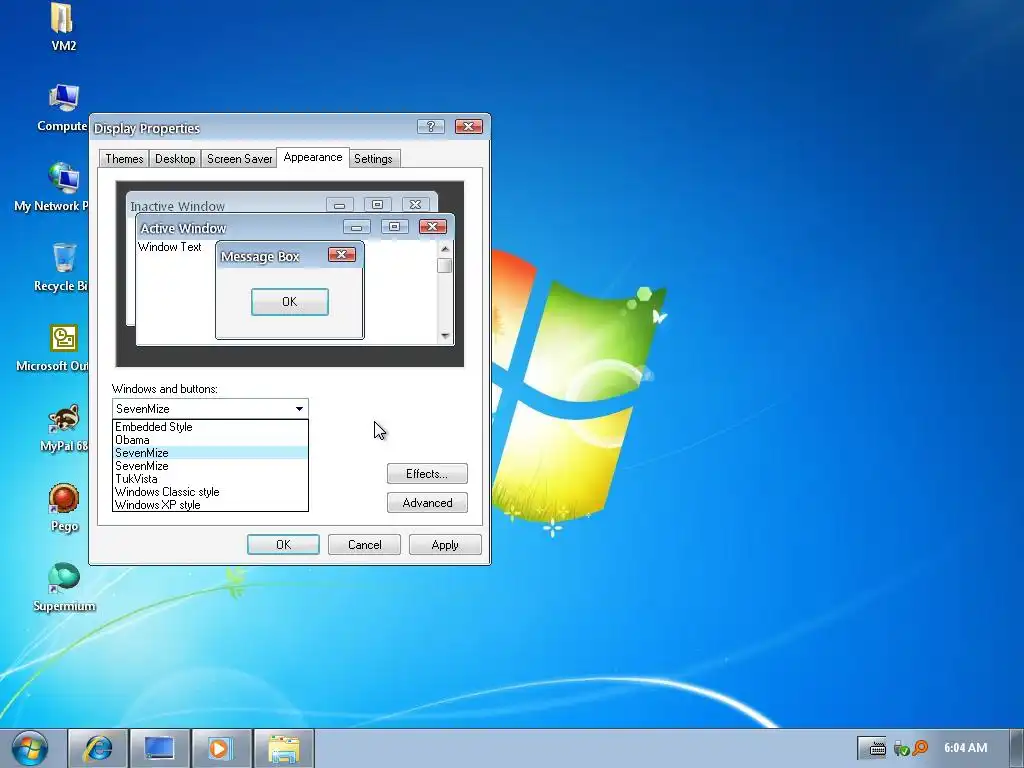Close the Display Properties dialog
1024x768 pixels.
coord(468,126)
